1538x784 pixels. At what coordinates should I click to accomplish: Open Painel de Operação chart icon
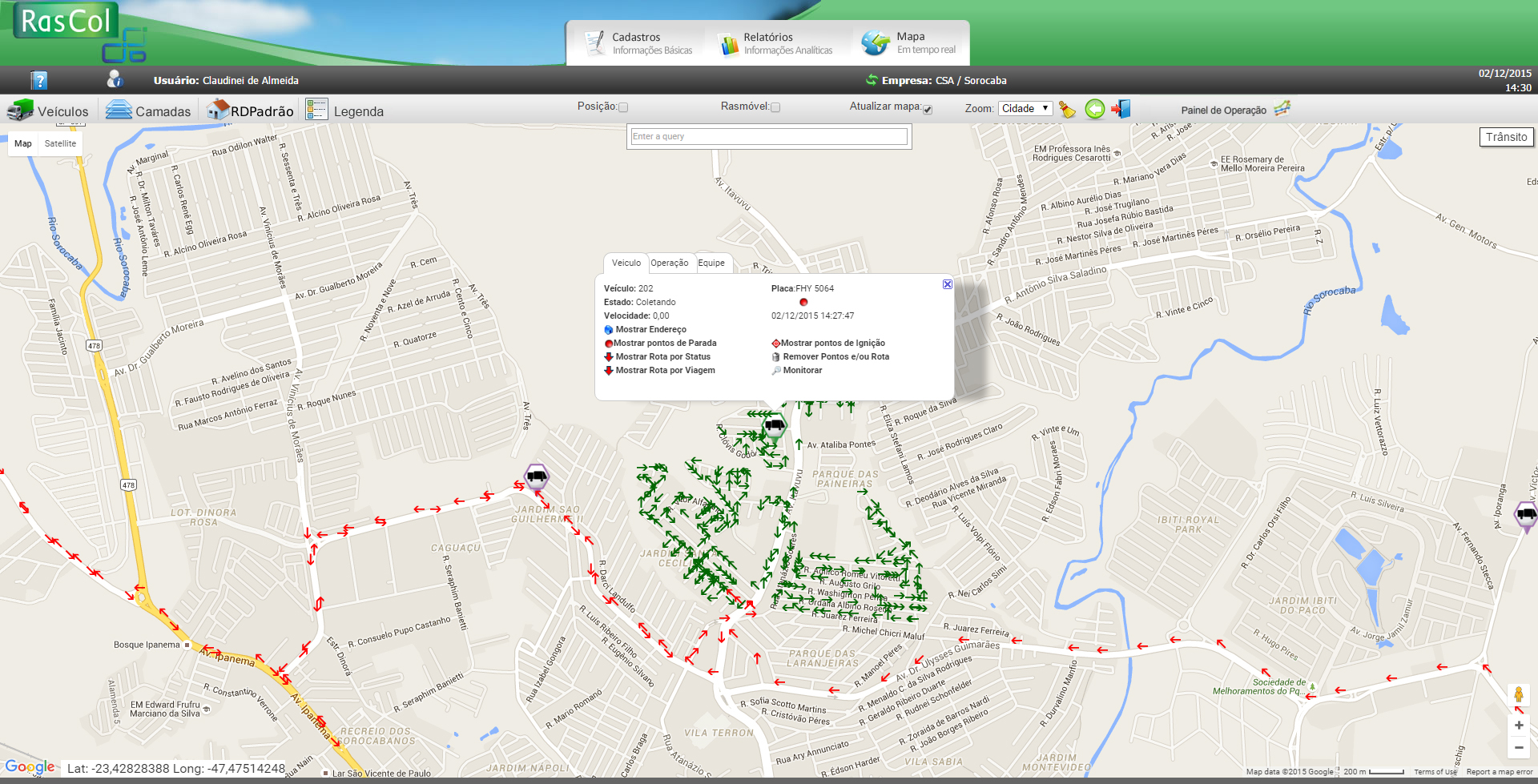pos(1282,109)
